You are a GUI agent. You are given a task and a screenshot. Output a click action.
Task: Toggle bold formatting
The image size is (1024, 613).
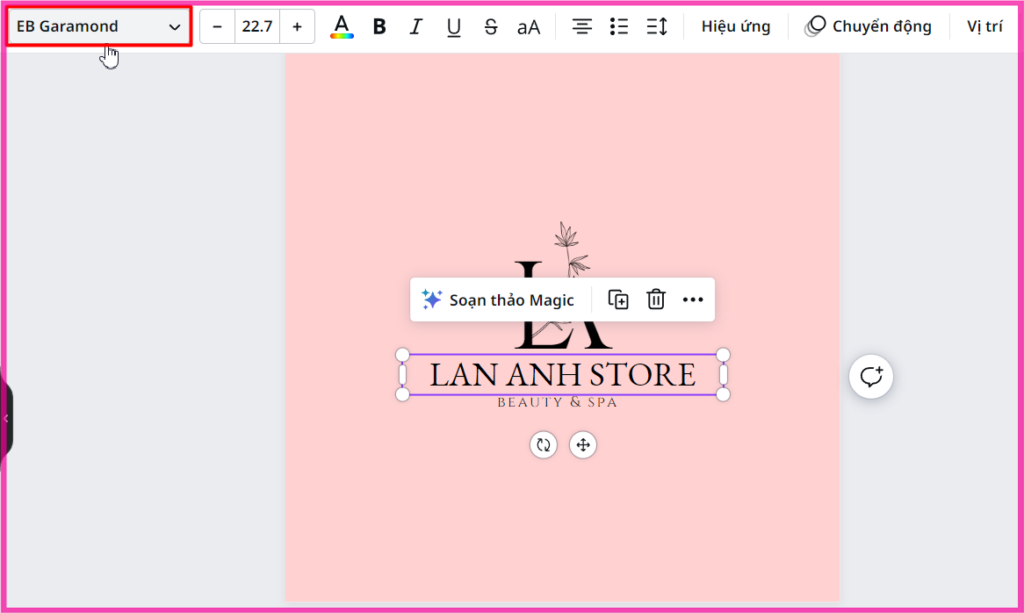[379, 27]
